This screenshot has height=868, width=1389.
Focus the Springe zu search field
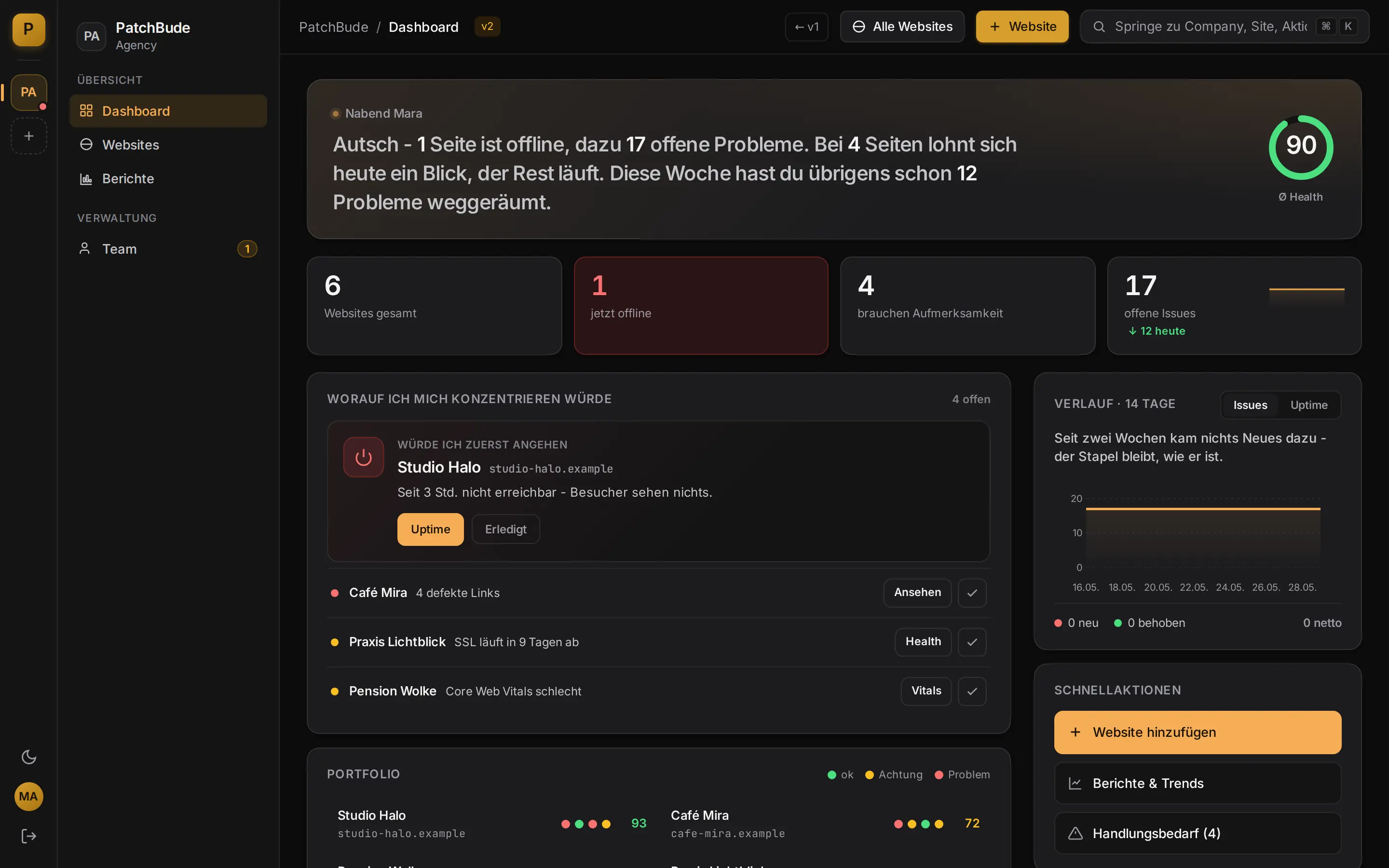(1224, 27)
